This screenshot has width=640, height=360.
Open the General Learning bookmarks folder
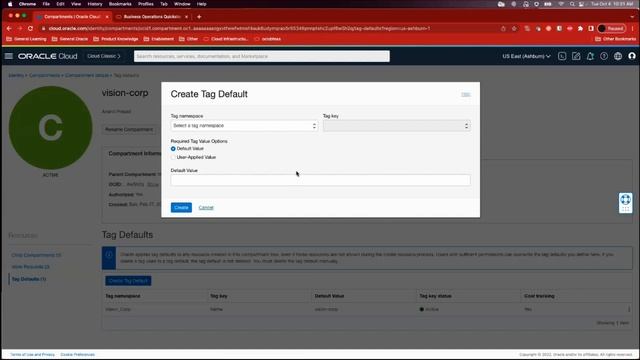(x=27, y=39)
